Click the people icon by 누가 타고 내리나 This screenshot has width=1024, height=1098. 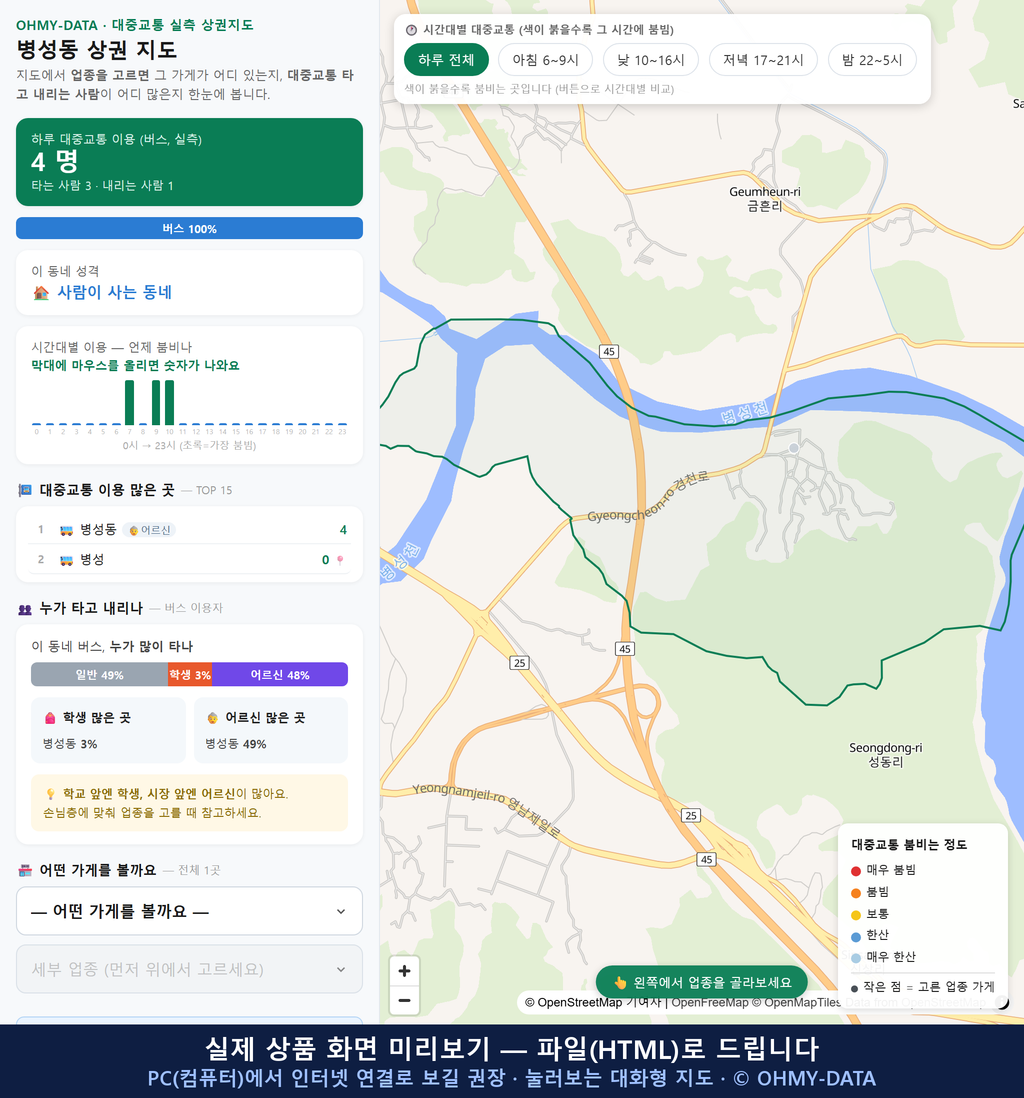click(25, 609)
